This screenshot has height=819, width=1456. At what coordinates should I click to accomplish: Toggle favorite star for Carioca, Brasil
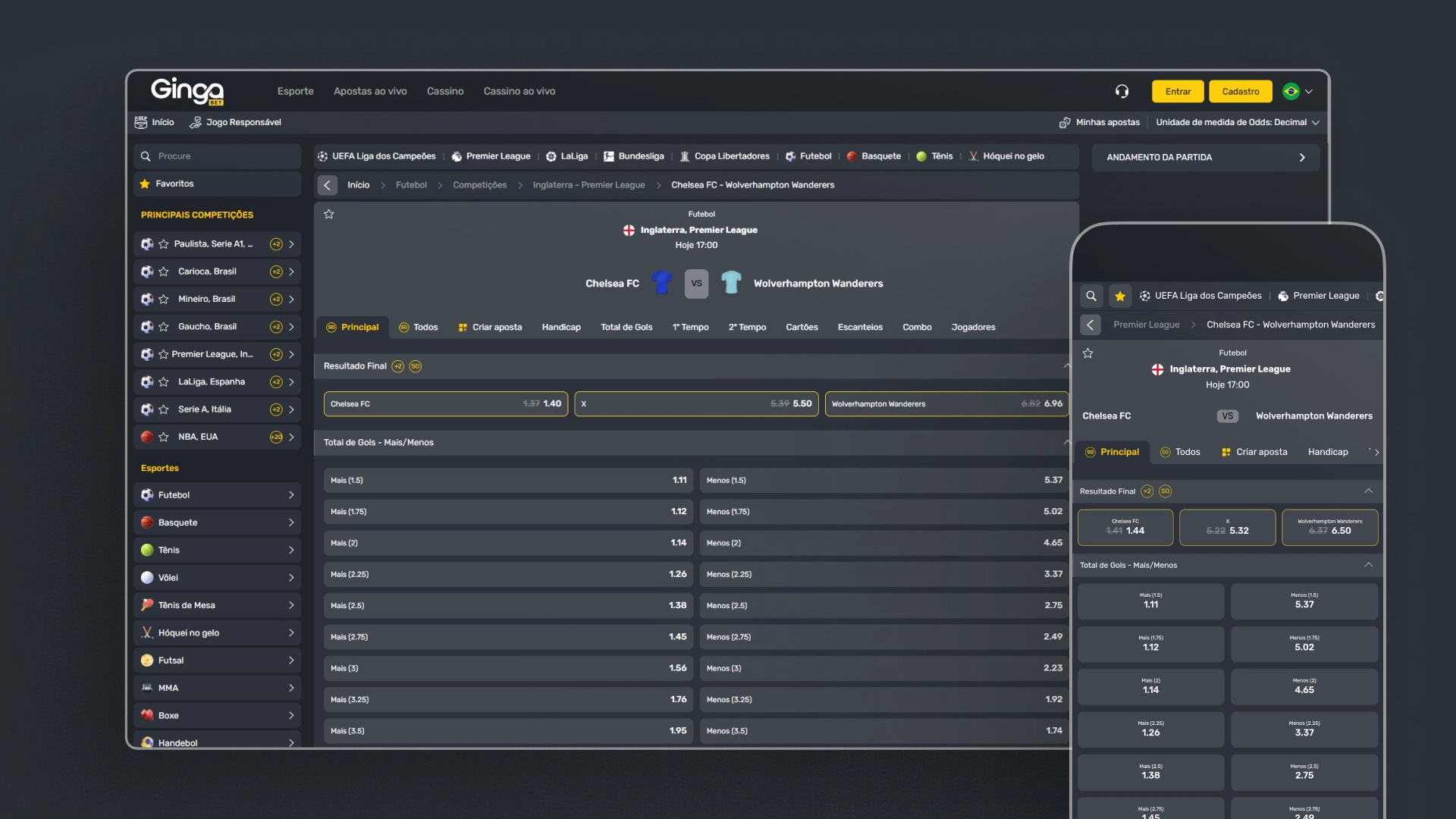(x=164, y=271)
